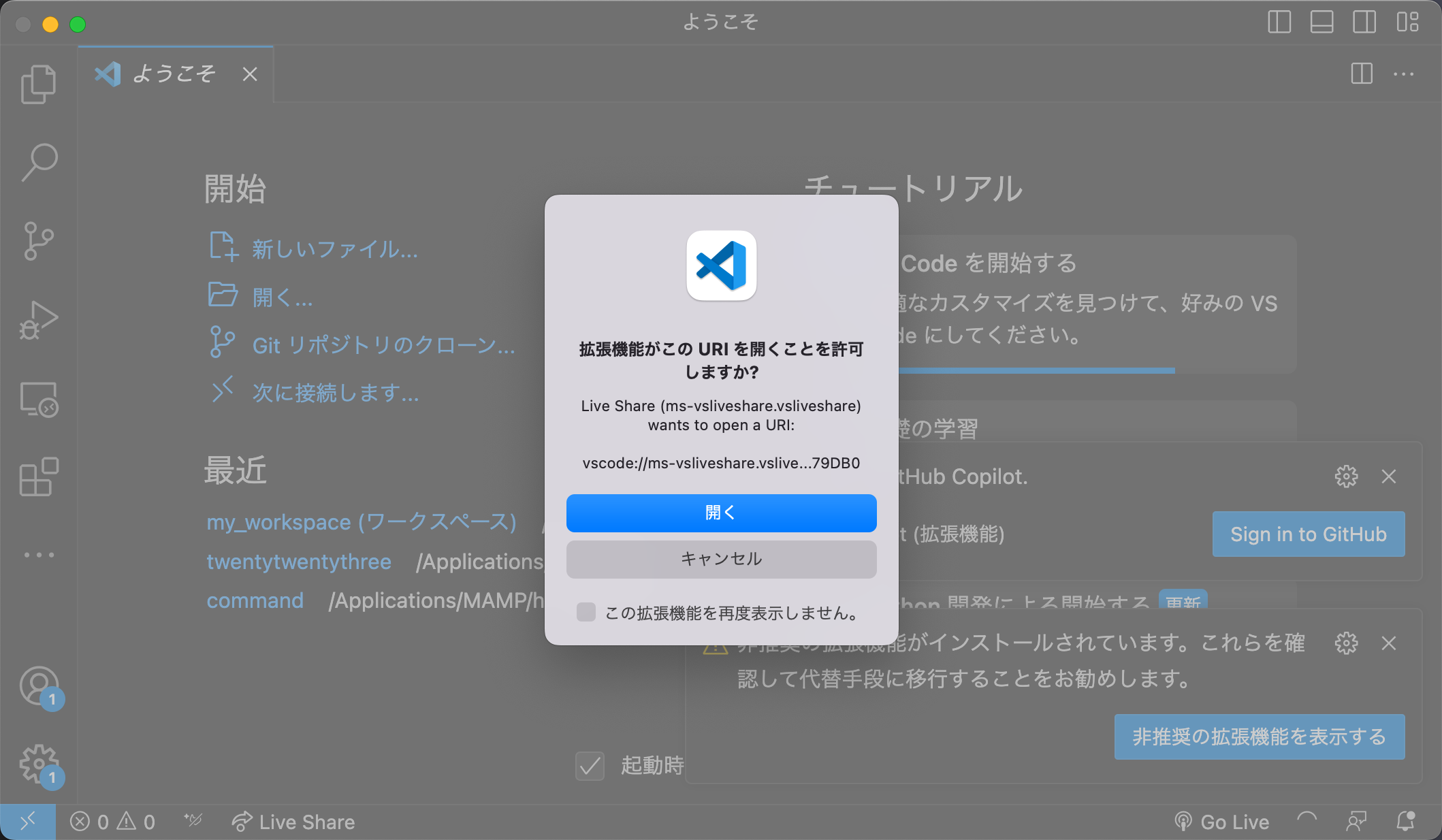Viewport: 1442px width, 840px height.
Task: Open the Remote Explorer view
Action: [x=39, y=399]
